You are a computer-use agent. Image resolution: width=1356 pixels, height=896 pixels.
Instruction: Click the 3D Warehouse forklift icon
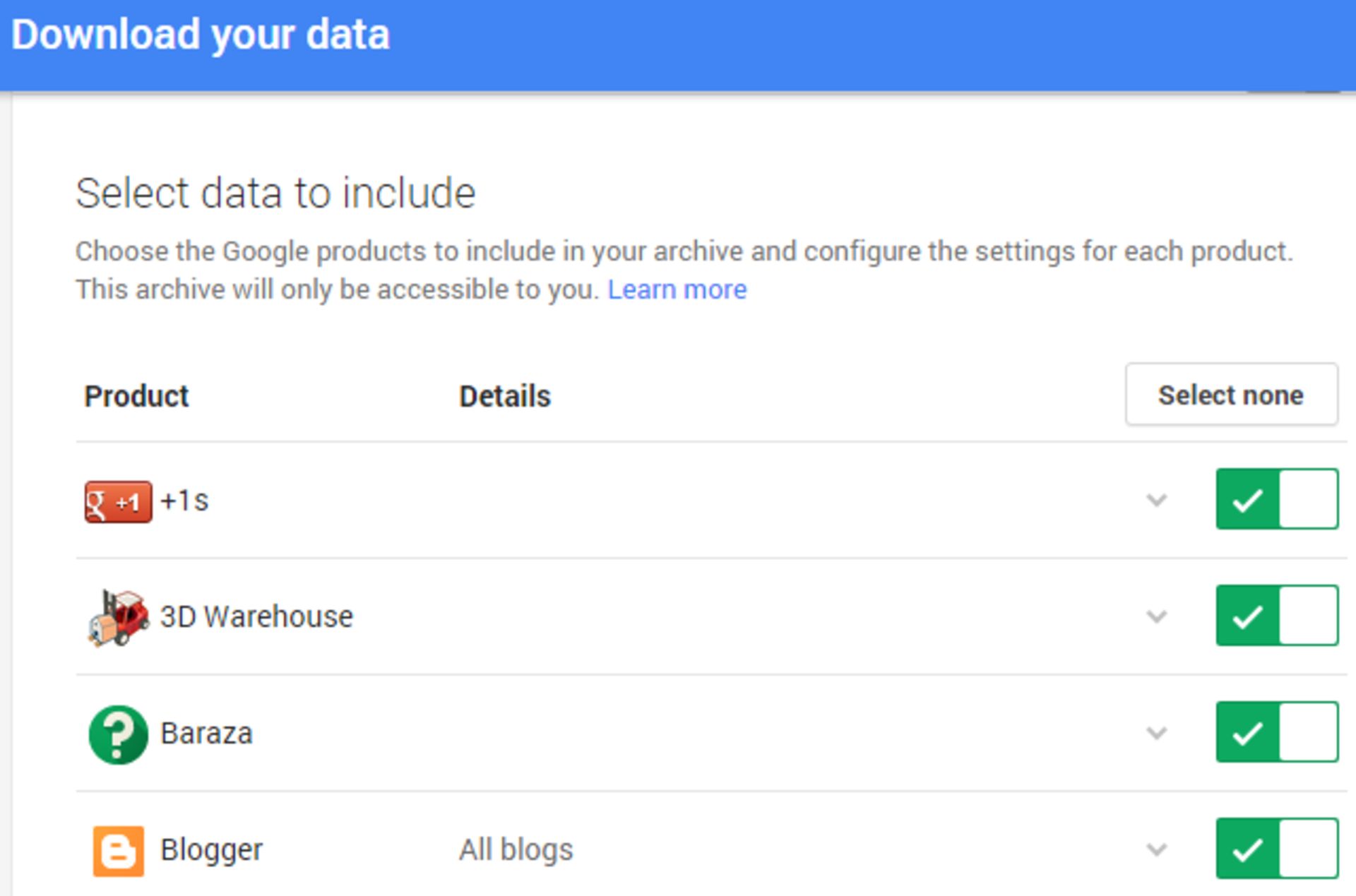(x=117, y=616)
